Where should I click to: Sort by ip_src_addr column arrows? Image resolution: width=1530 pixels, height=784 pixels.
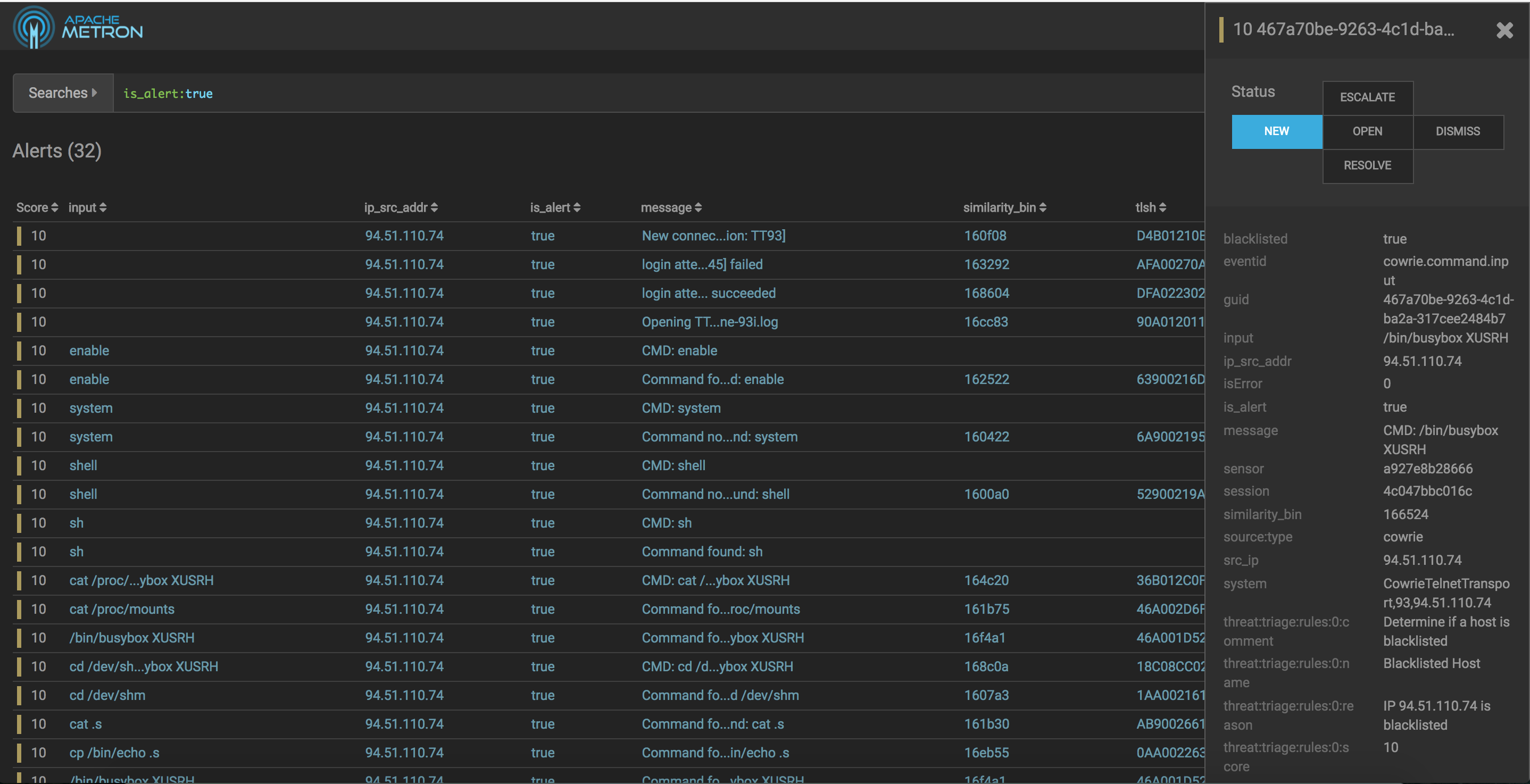click(x=434, y=207)
